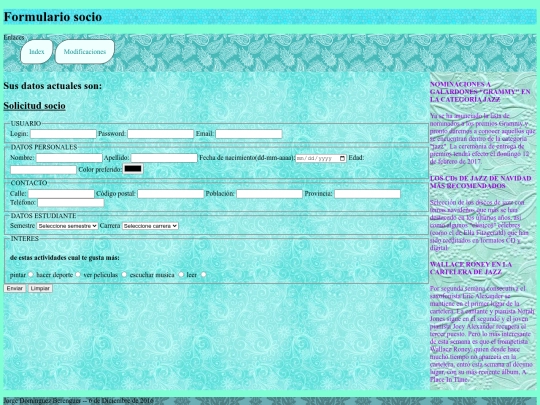
Task: Select the escuchar musica radio option
Action: 181,274
